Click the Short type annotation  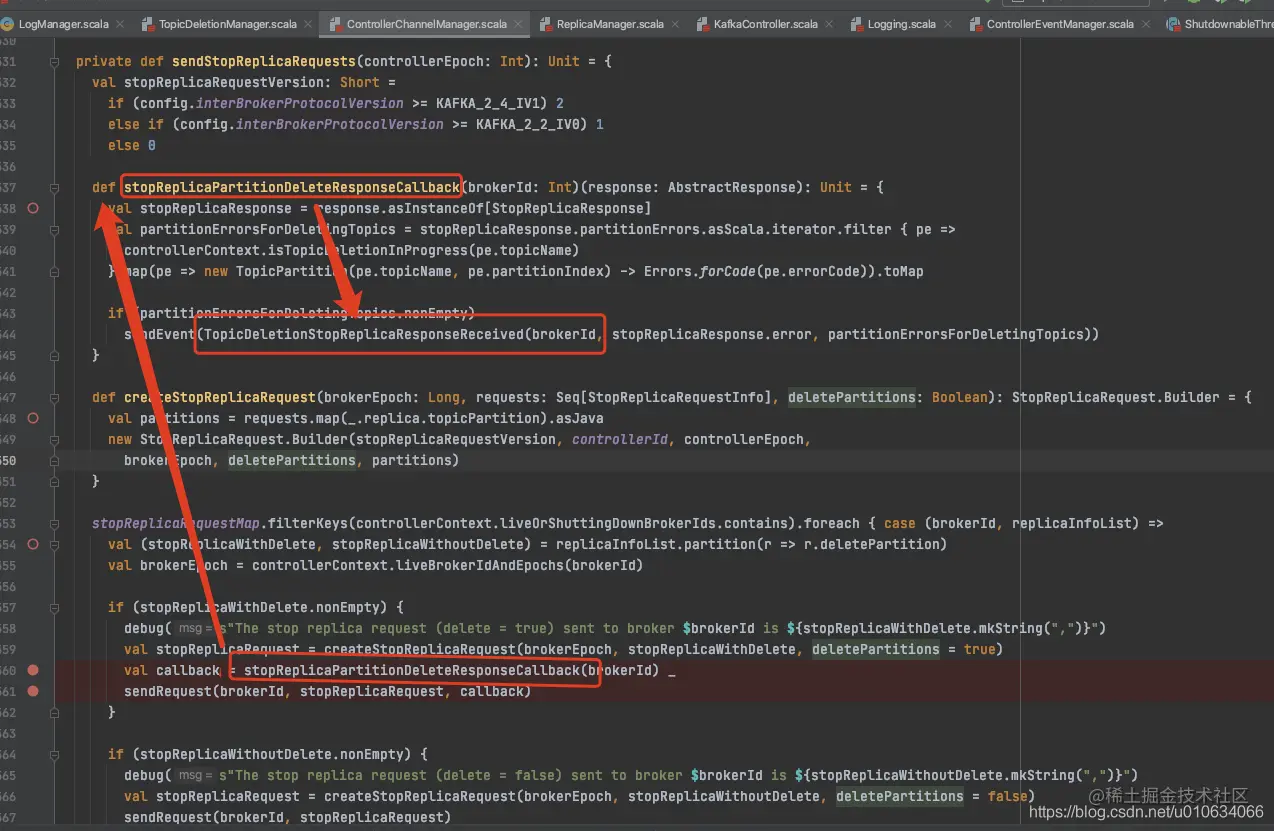point(360,82)
